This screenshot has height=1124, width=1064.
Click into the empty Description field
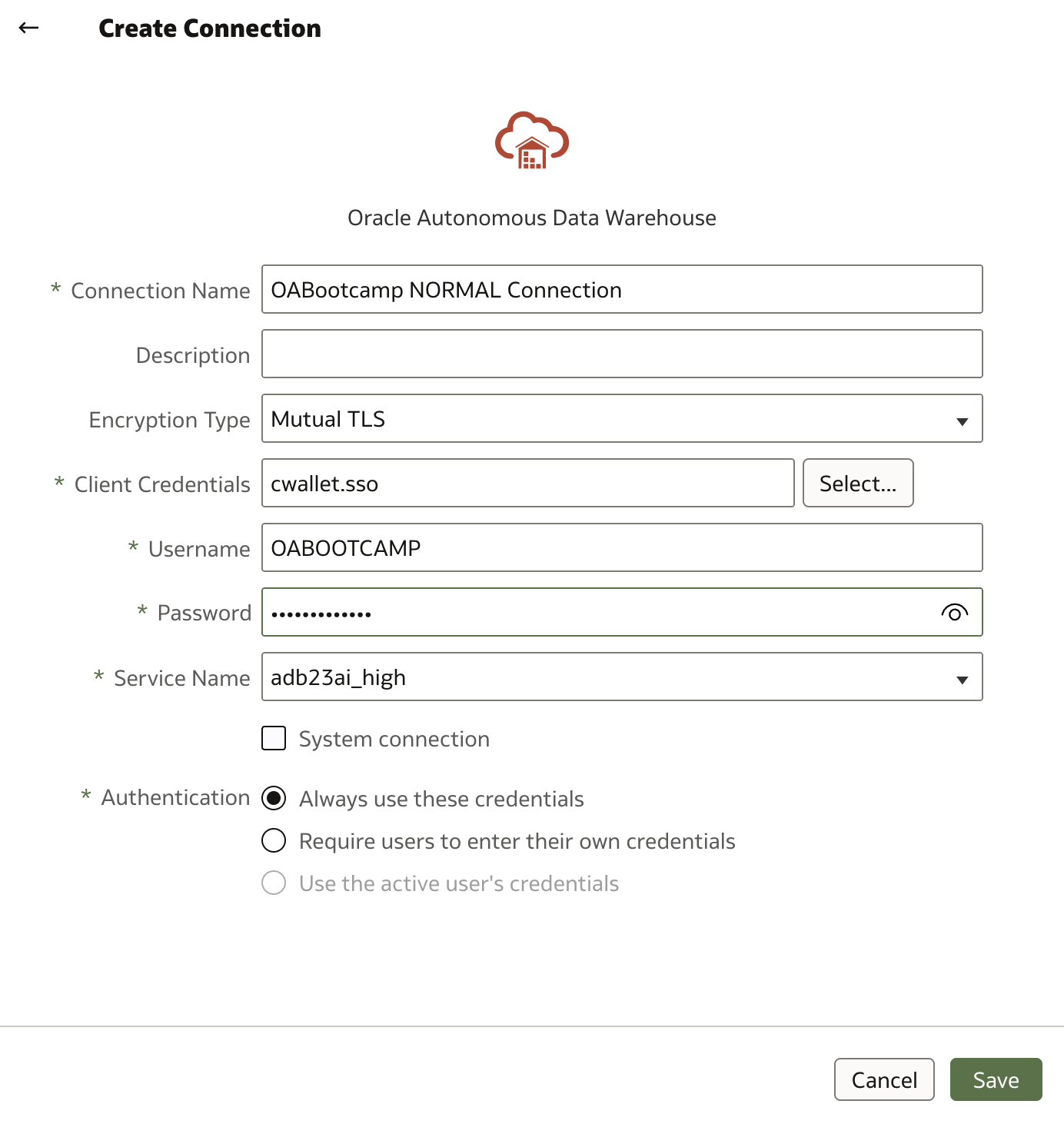[x=622, y=354]
